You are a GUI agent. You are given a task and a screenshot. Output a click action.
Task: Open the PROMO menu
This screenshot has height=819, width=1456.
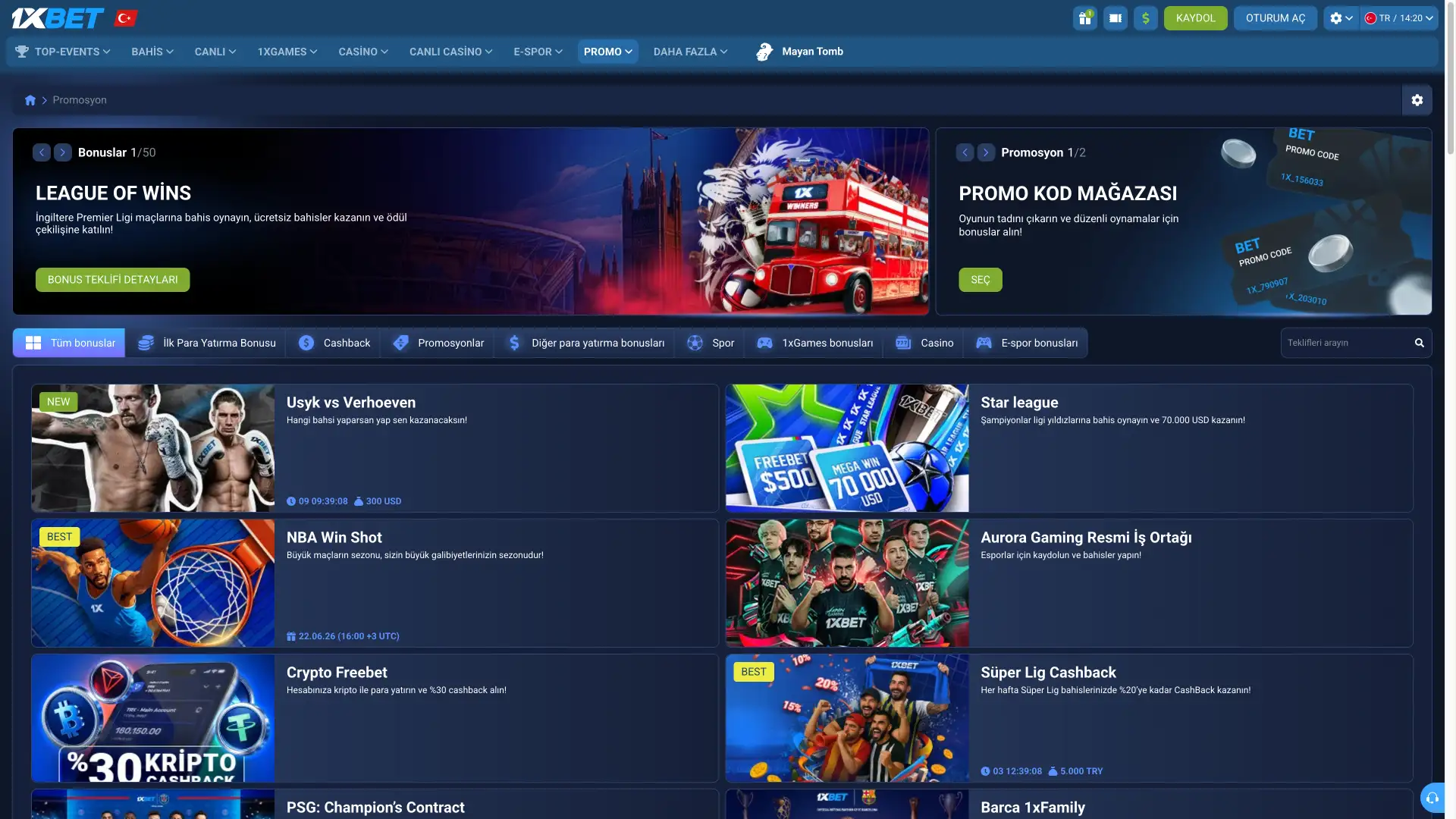[x=608, y=52]
